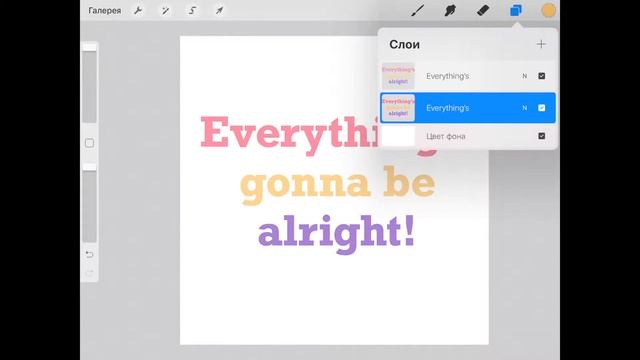This screenshot has height=360, width=640.
Task: Adjust the brush opacity slider
Action: point(89,203)
